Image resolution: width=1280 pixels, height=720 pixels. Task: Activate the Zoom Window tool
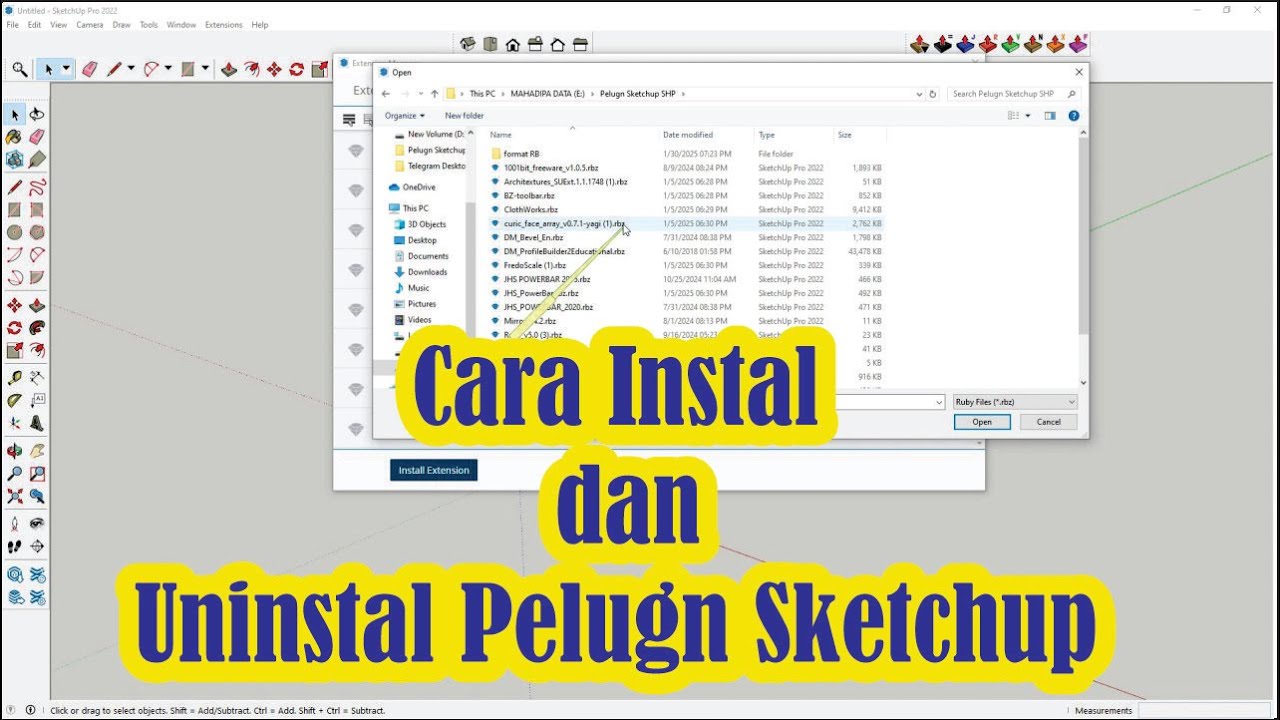37,473
